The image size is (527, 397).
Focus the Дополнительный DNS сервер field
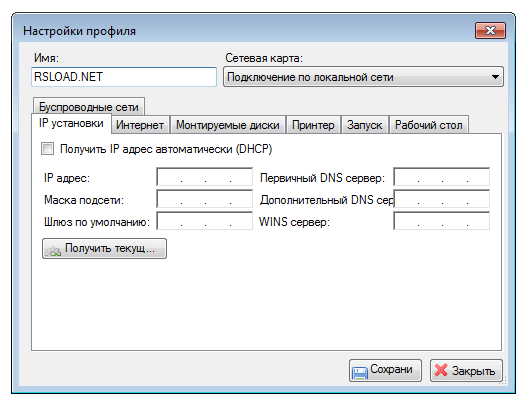(x=441, y=199)
